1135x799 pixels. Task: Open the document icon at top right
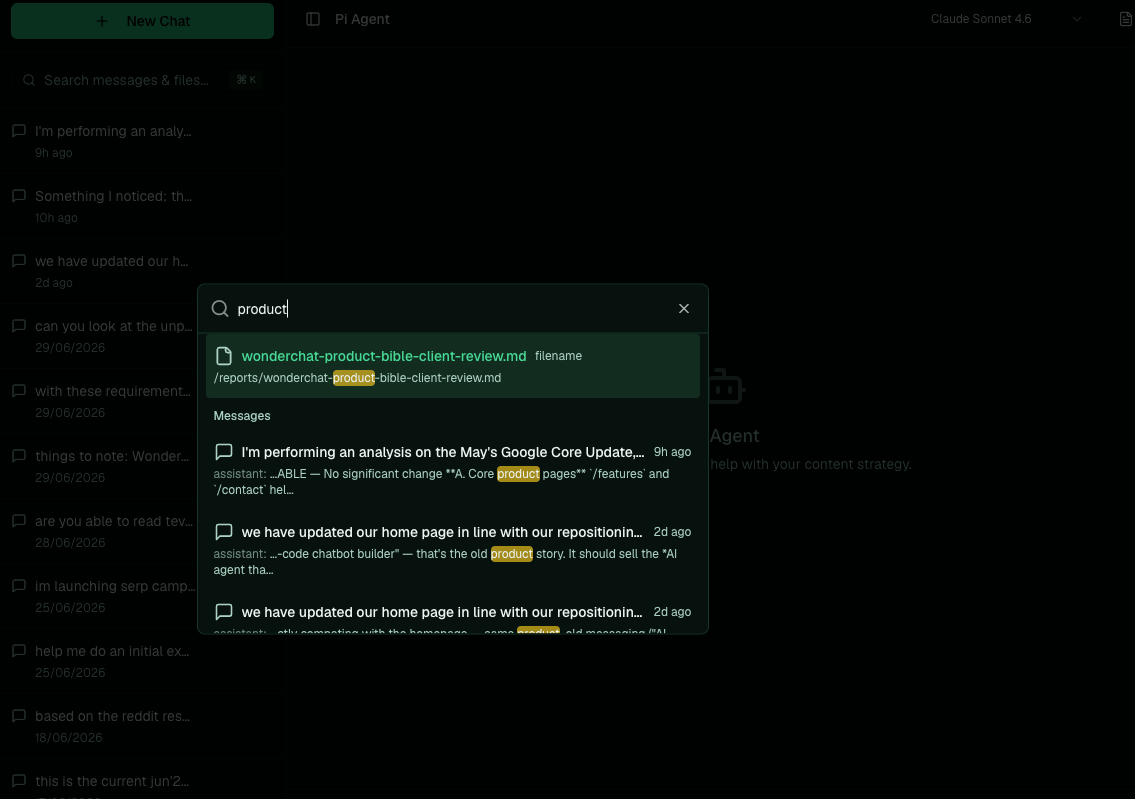coord(1126,20)
